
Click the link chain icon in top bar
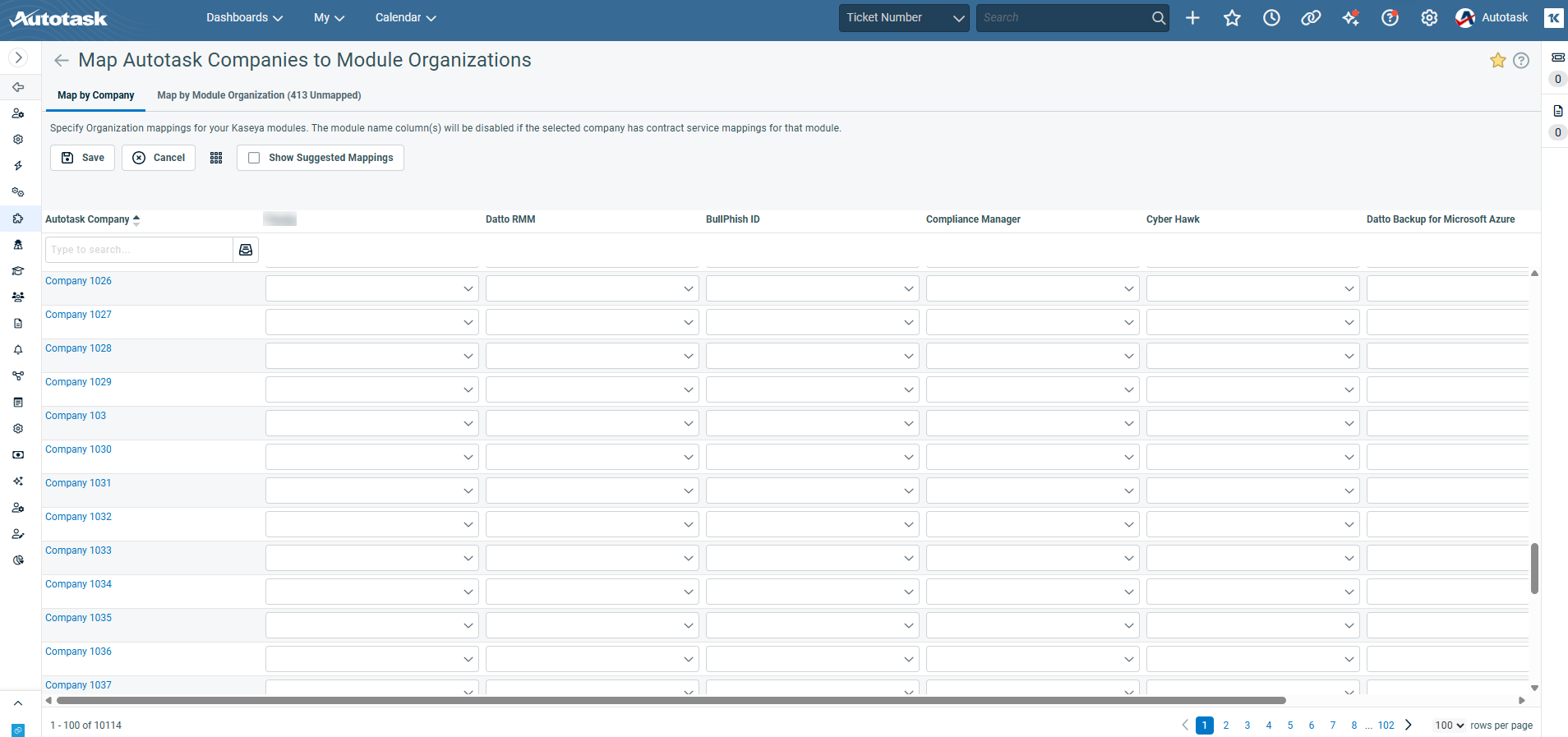coord(1311,17)
